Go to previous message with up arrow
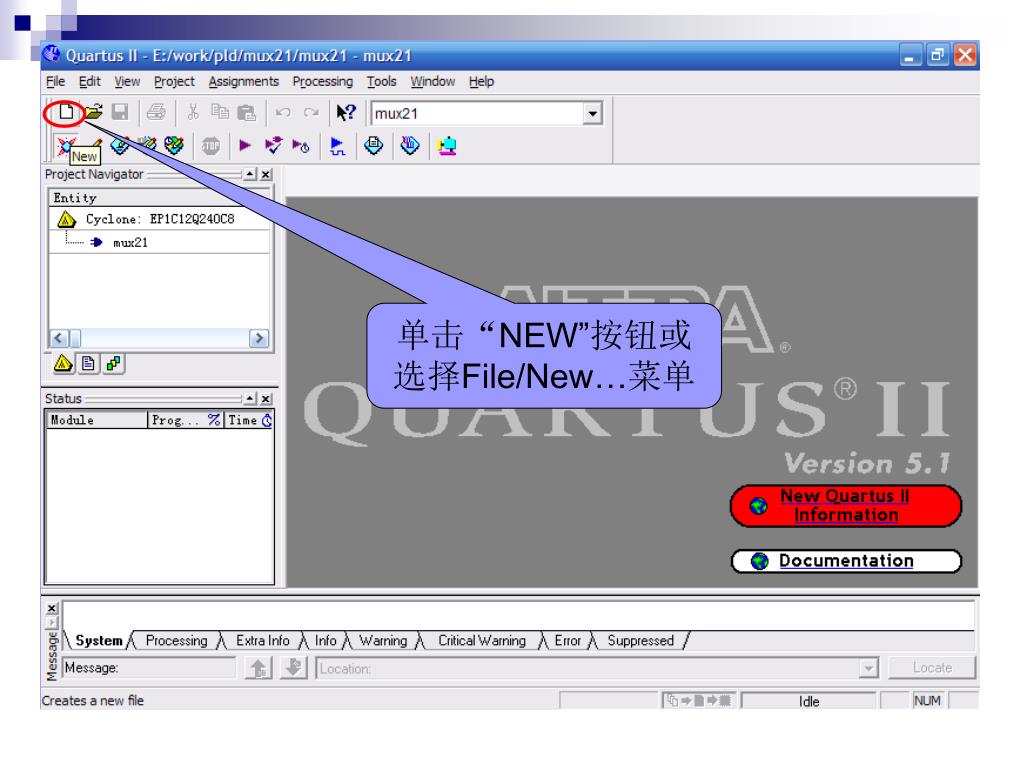The image size is (1024, 768). pyautogui.click(x=259, y=667)
